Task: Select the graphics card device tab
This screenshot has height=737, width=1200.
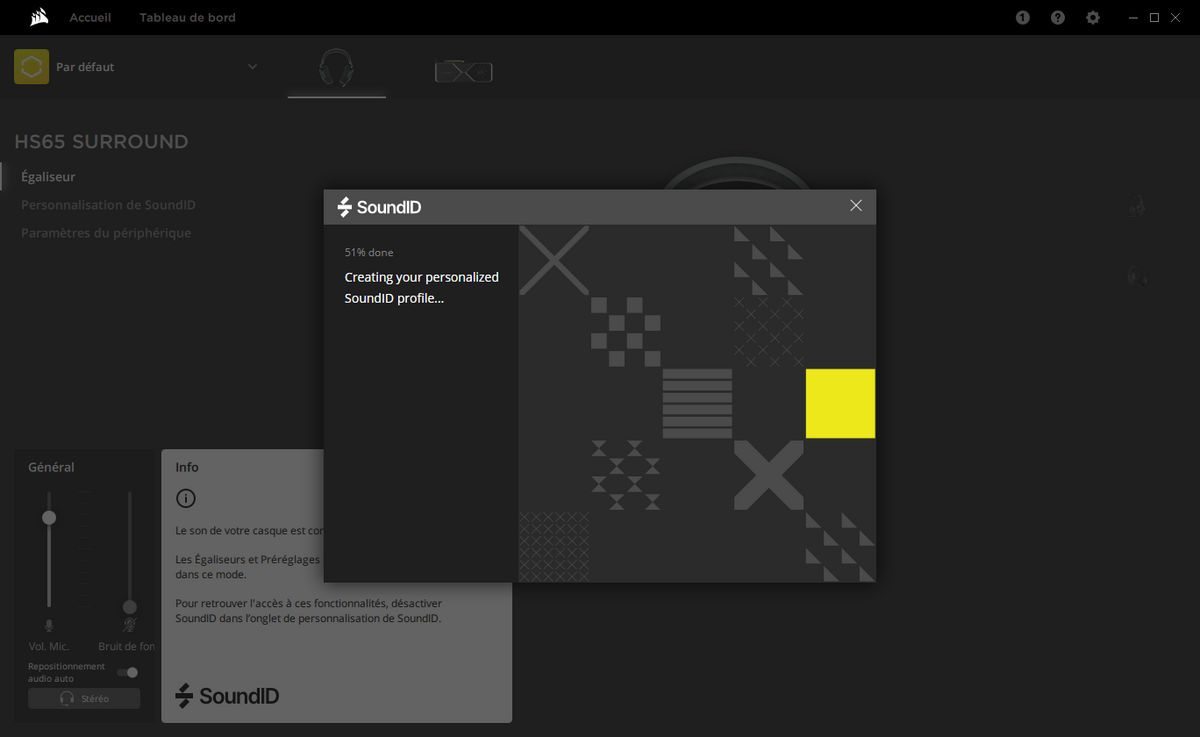Action: [x=463, y=71]
